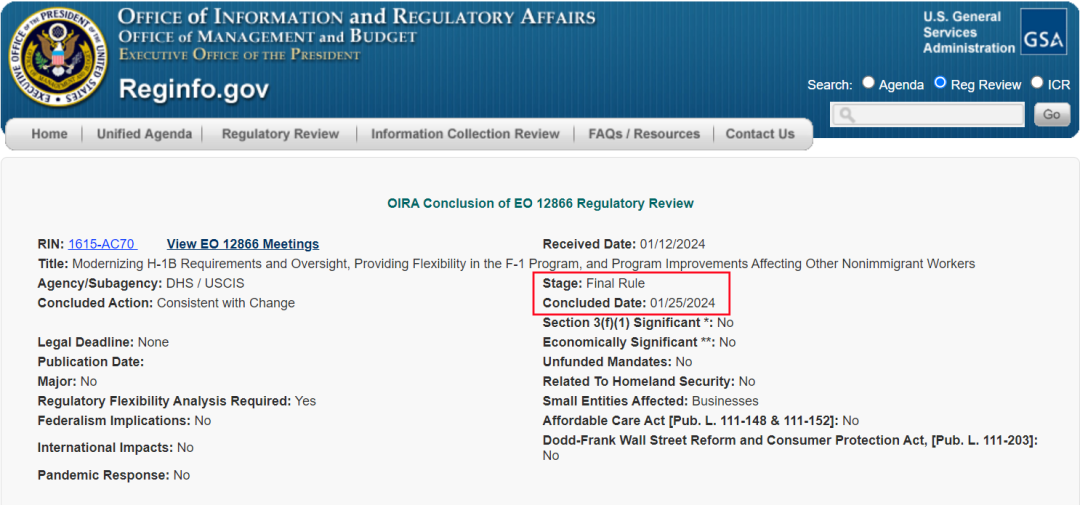The image size is (1080, 505).
Task: Click U.S. General Services Administration text
Action: pos(968,32)
